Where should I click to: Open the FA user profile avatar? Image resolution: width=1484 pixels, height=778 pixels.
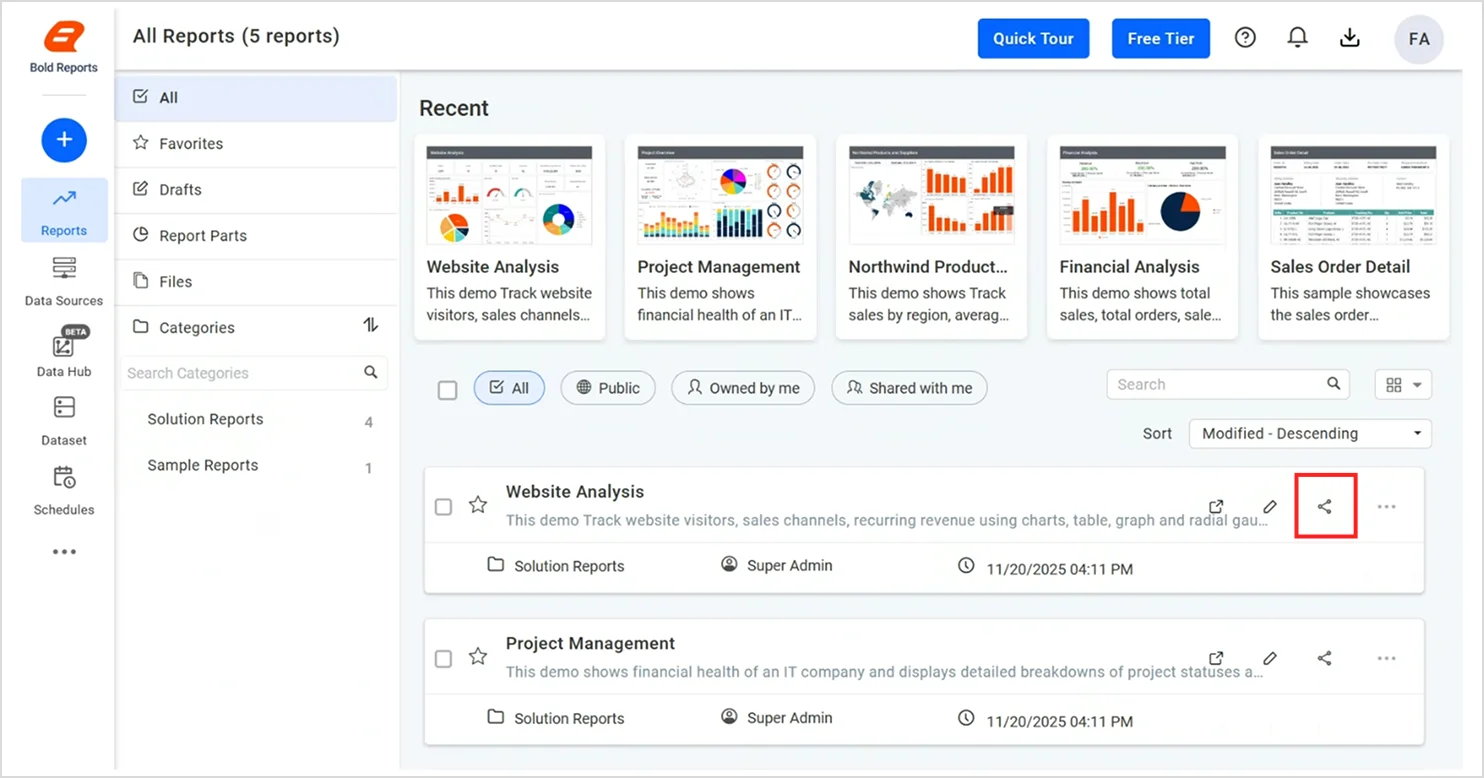pyautogui.click(x=1419, y=40)
